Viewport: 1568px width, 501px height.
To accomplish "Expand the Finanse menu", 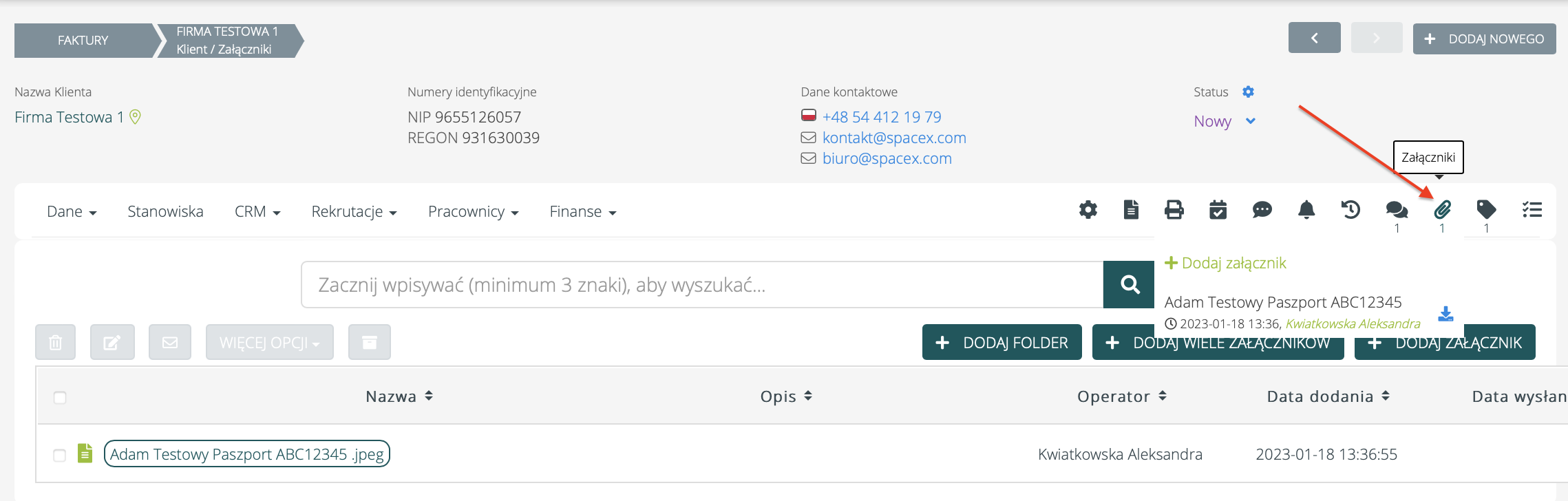I will pyautogui.click(x=582, y=212).
